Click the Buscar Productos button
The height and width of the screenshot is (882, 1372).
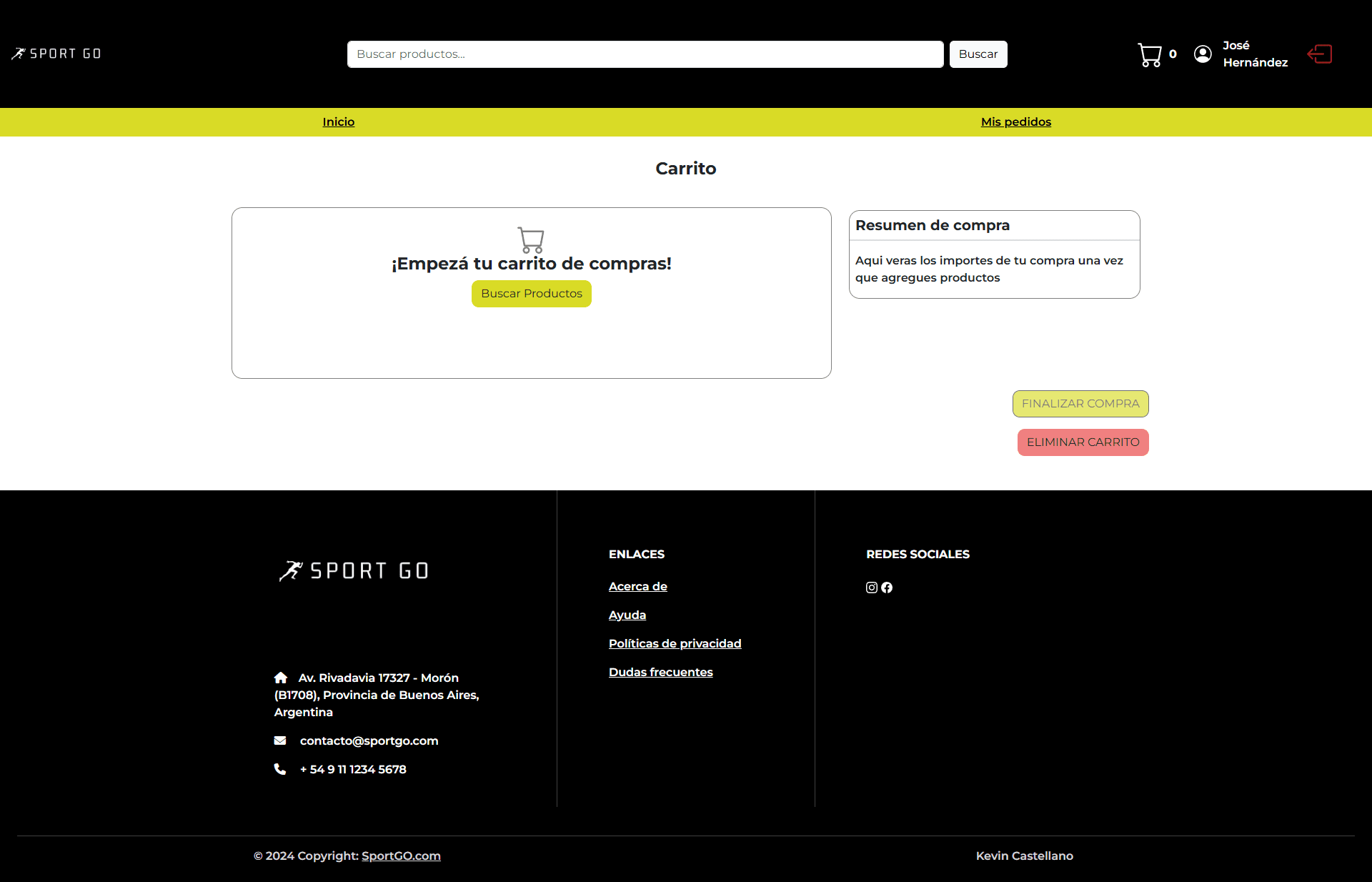point(531,294)
